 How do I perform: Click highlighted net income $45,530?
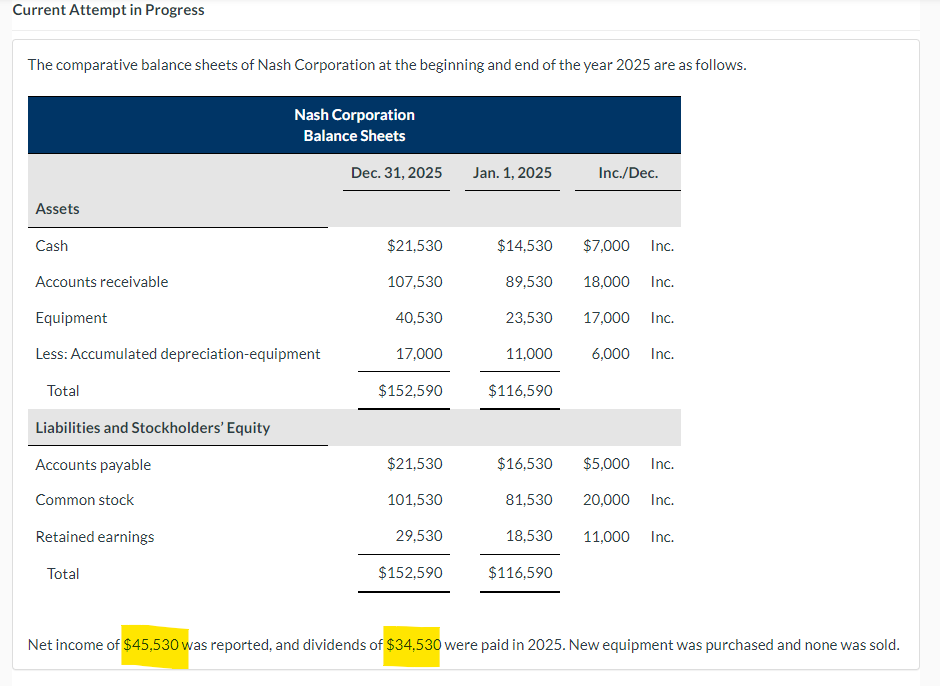click(x=151, y=645)
